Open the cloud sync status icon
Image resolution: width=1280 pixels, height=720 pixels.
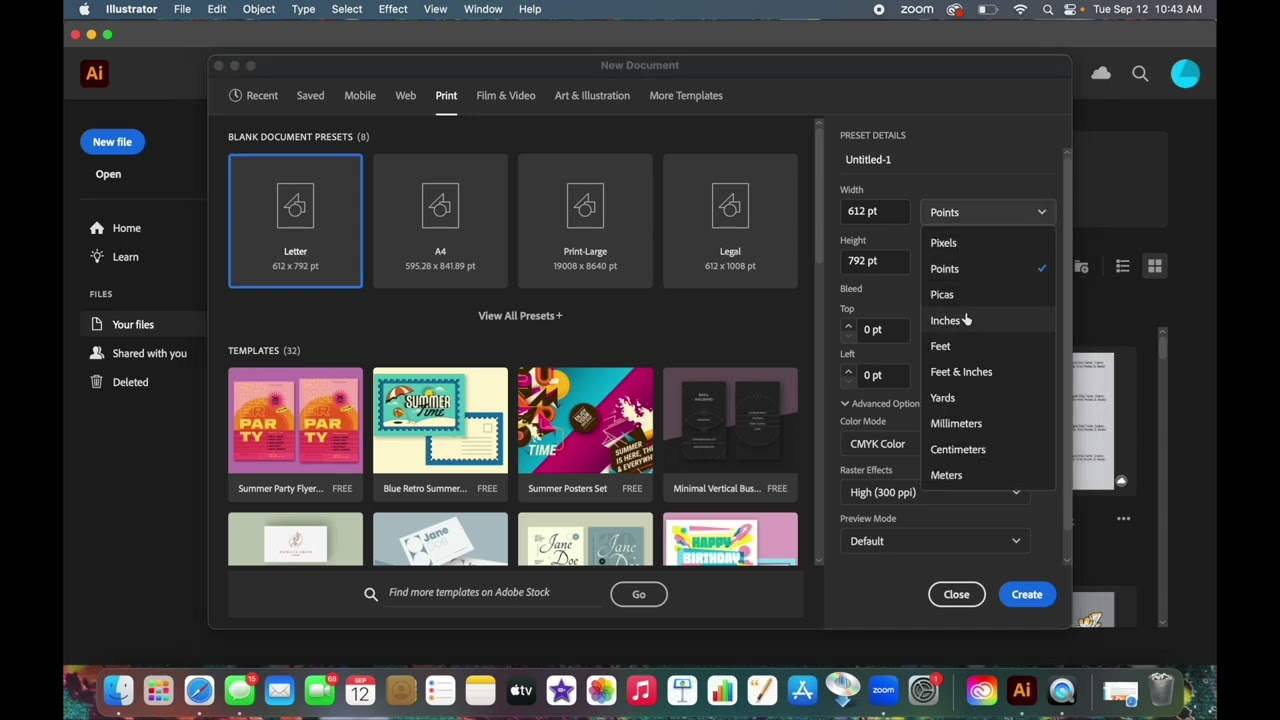(x=1101, y=73)
